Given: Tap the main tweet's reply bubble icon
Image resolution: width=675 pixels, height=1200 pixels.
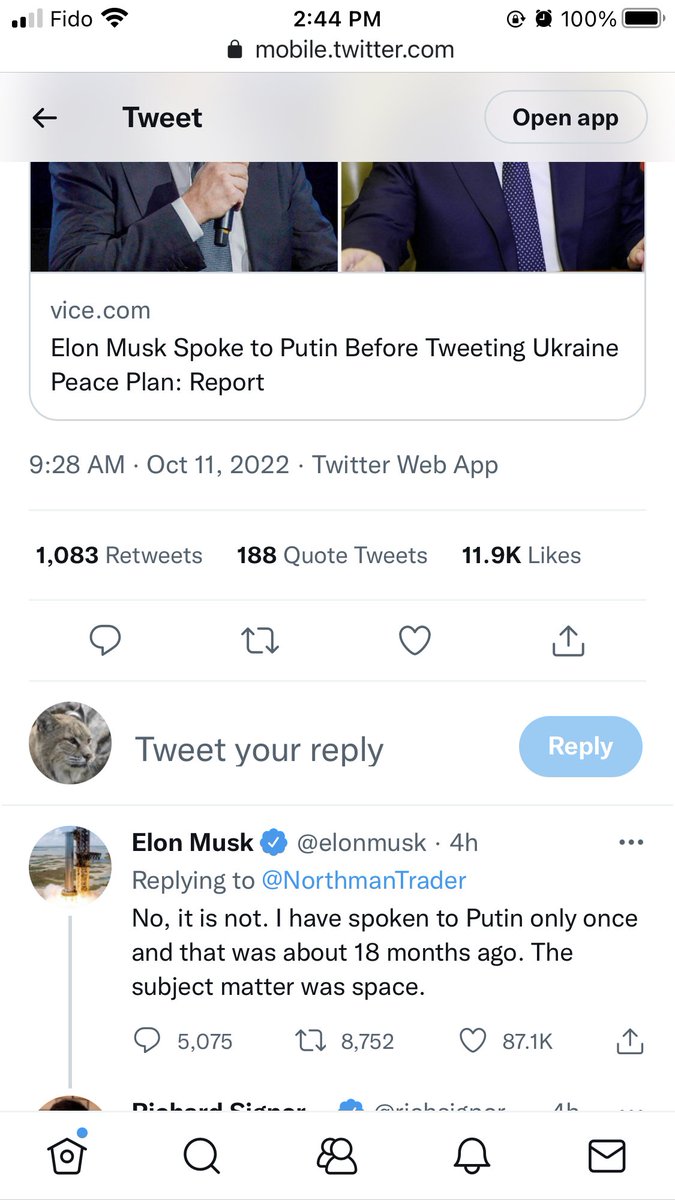Looking at the screenshot, I should pyautogui.click(x=105, y=640).
